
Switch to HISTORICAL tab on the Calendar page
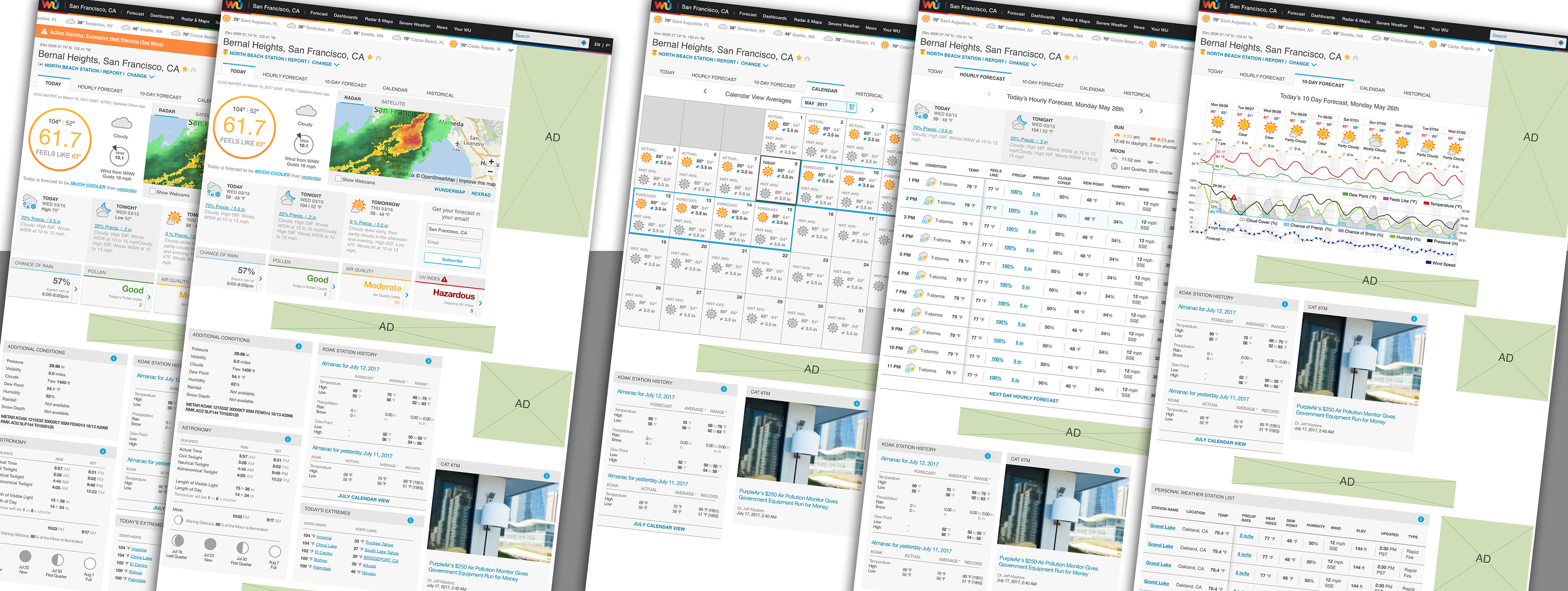(x=869, y=95)
